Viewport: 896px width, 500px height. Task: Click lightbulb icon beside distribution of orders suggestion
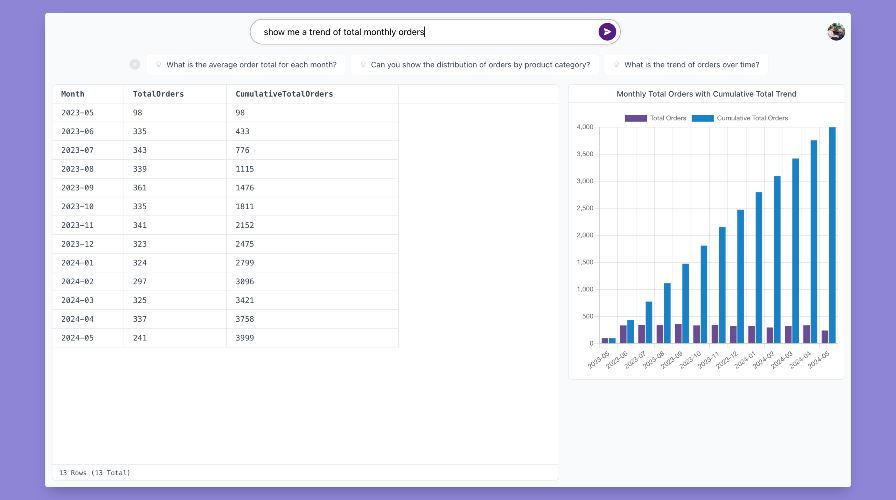[x=363, y=65]
